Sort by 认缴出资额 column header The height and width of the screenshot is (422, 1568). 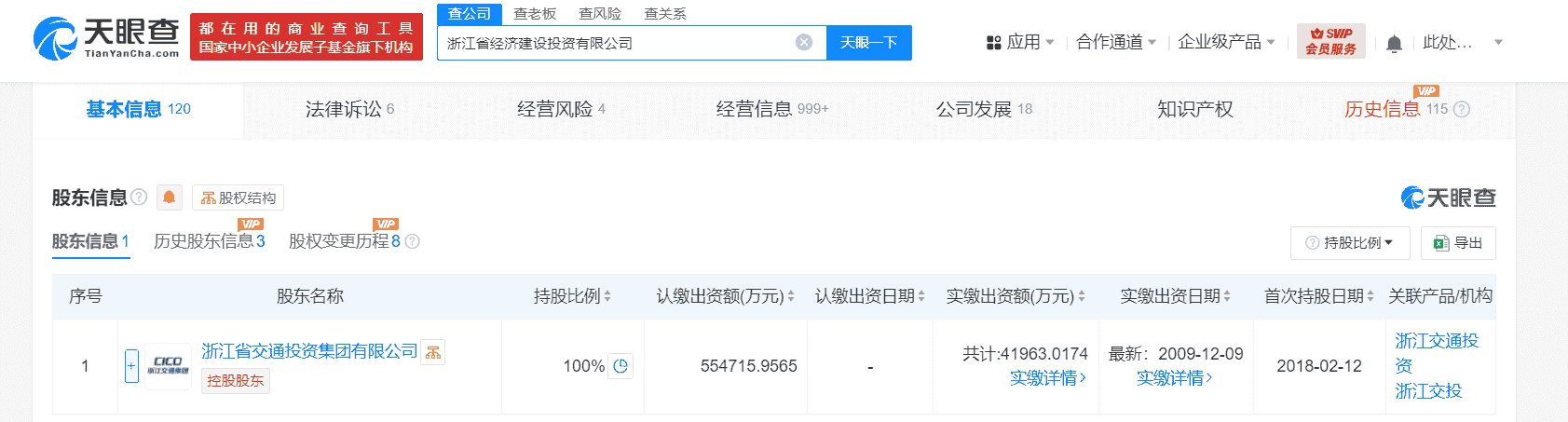click(x=725, y=296)
